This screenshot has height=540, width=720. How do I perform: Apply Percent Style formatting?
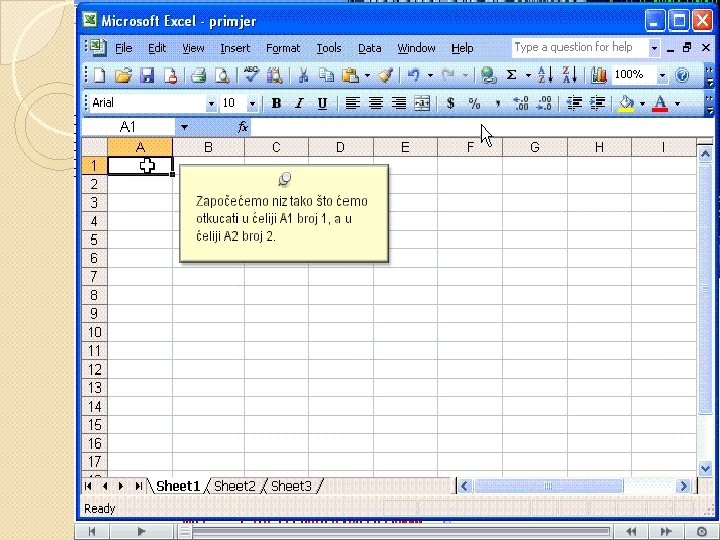(x=474, y=104)
